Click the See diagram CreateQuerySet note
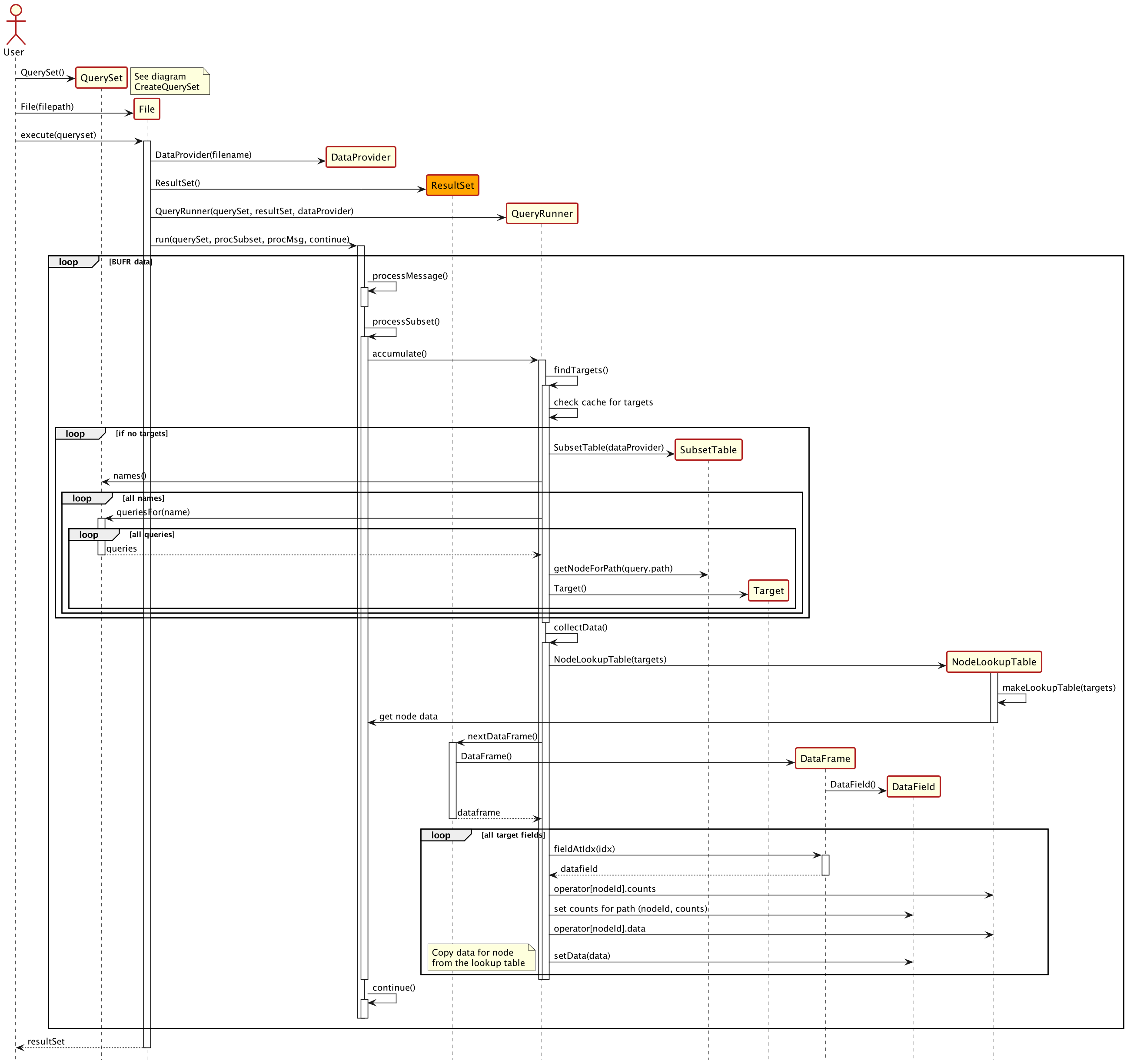 (x=169, y=81)
